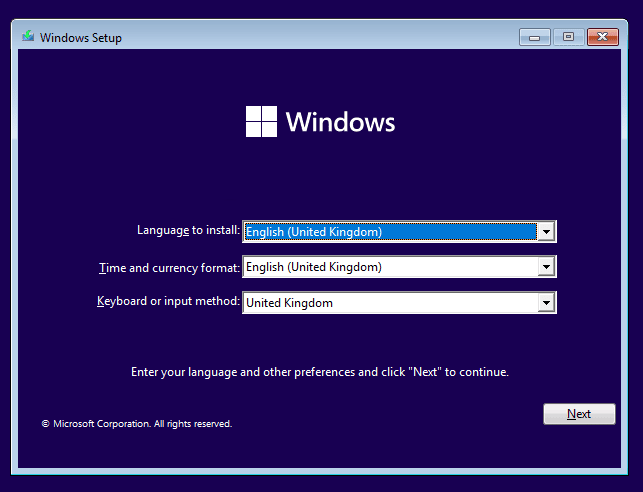Click the empty title bar area
The height and width of the screenshot is (492, 643).
pyautogui.click(x=320, y=38)
